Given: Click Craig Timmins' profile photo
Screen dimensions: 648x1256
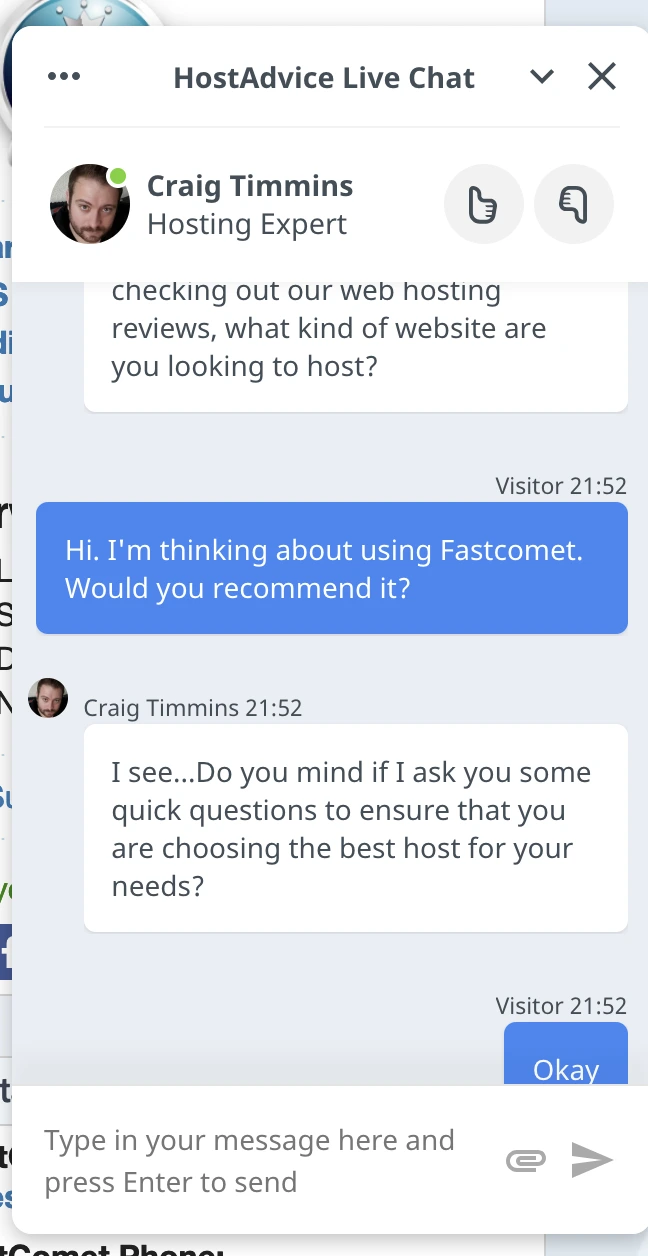Looking at the screenshot, I should pos(90,204).
